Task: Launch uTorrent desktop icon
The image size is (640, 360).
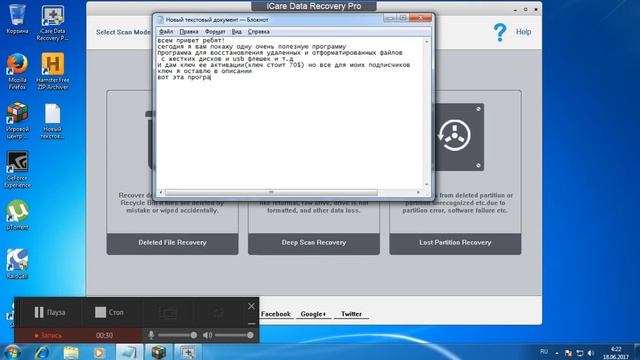Action: point(17,215)
